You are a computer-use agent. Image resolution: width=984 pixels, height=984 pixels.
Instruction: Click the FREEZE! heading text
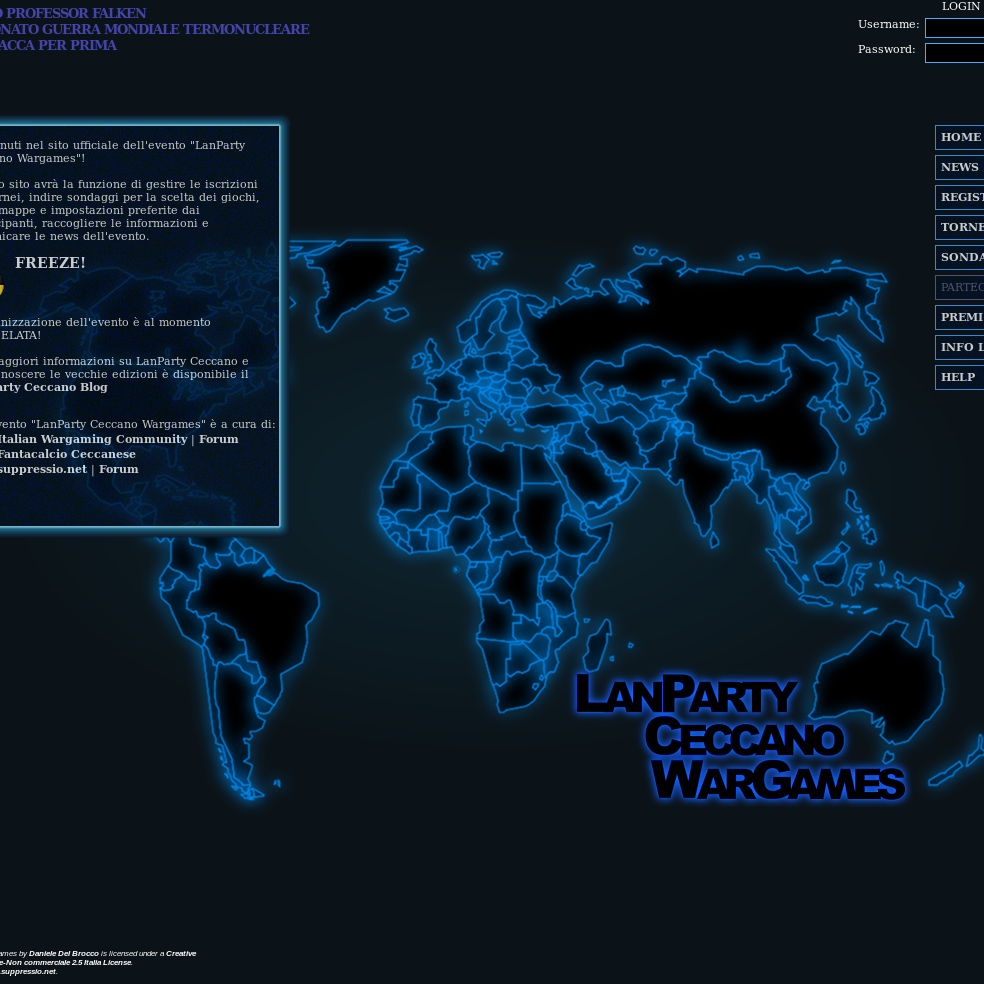click(x=50, y=263)
